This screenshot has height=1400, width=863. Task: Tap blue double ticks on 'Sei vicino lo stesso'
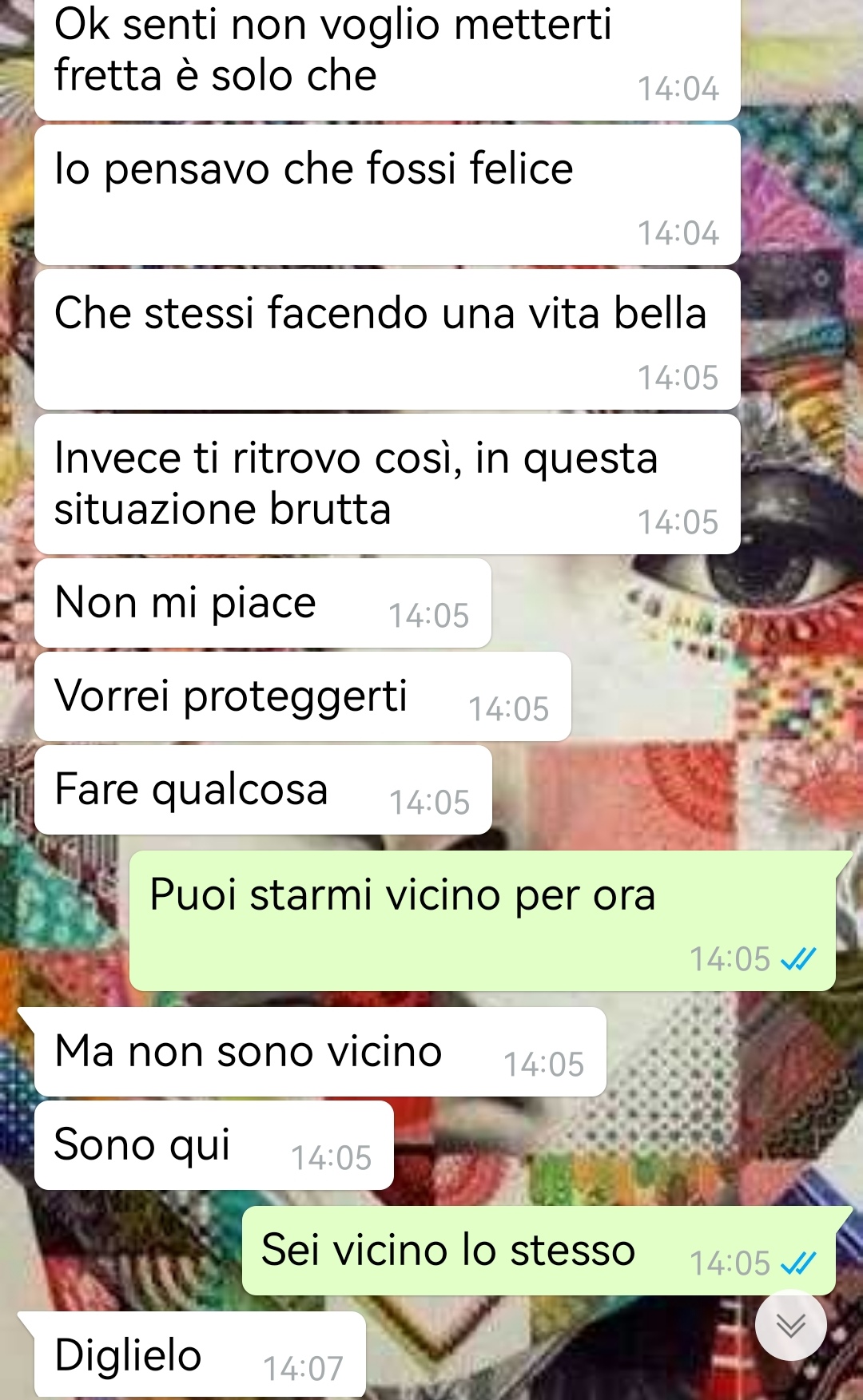[x=798, y=1263]
